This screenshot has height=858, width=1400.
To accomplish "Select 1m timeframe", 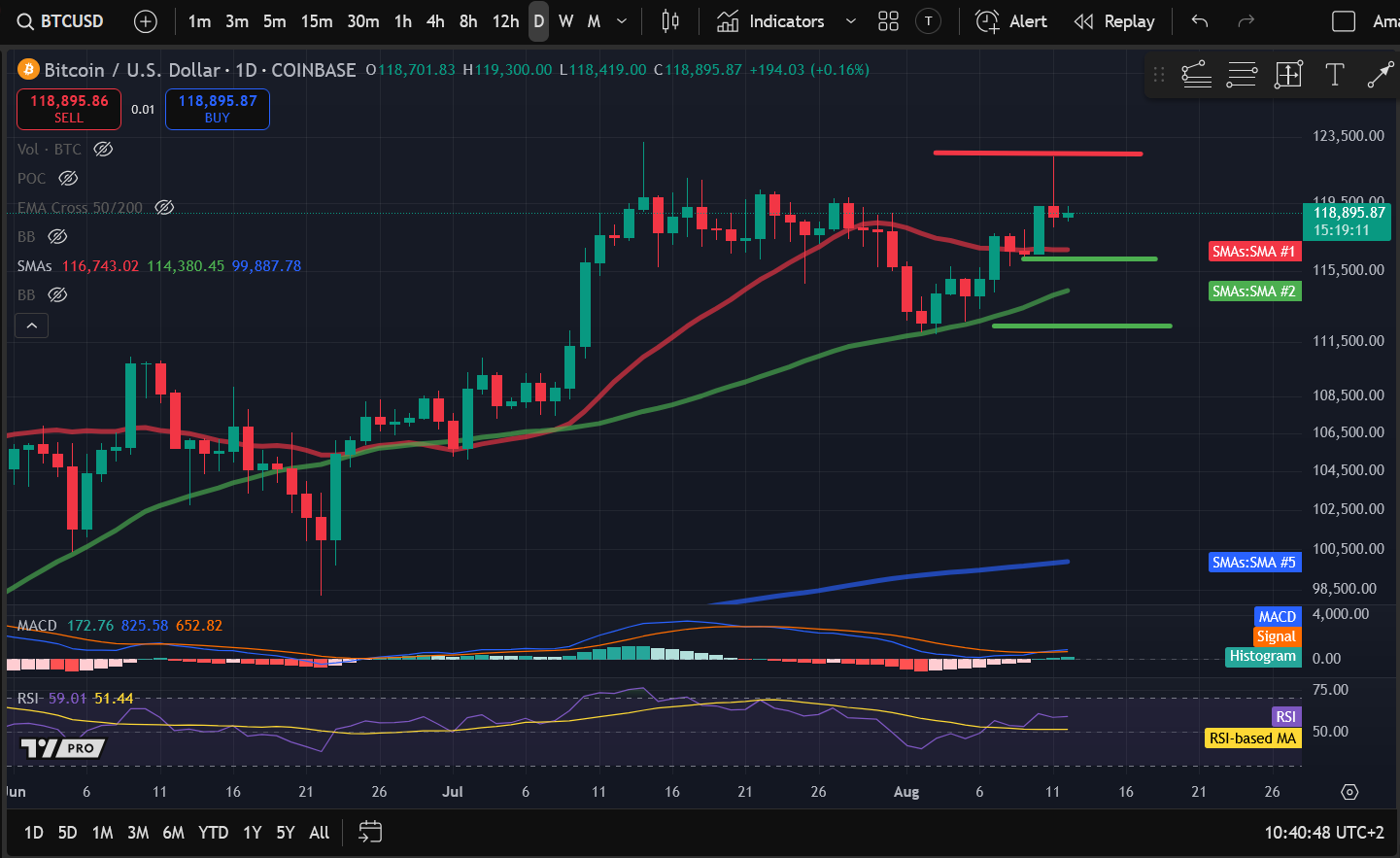I will coord(199,21).
